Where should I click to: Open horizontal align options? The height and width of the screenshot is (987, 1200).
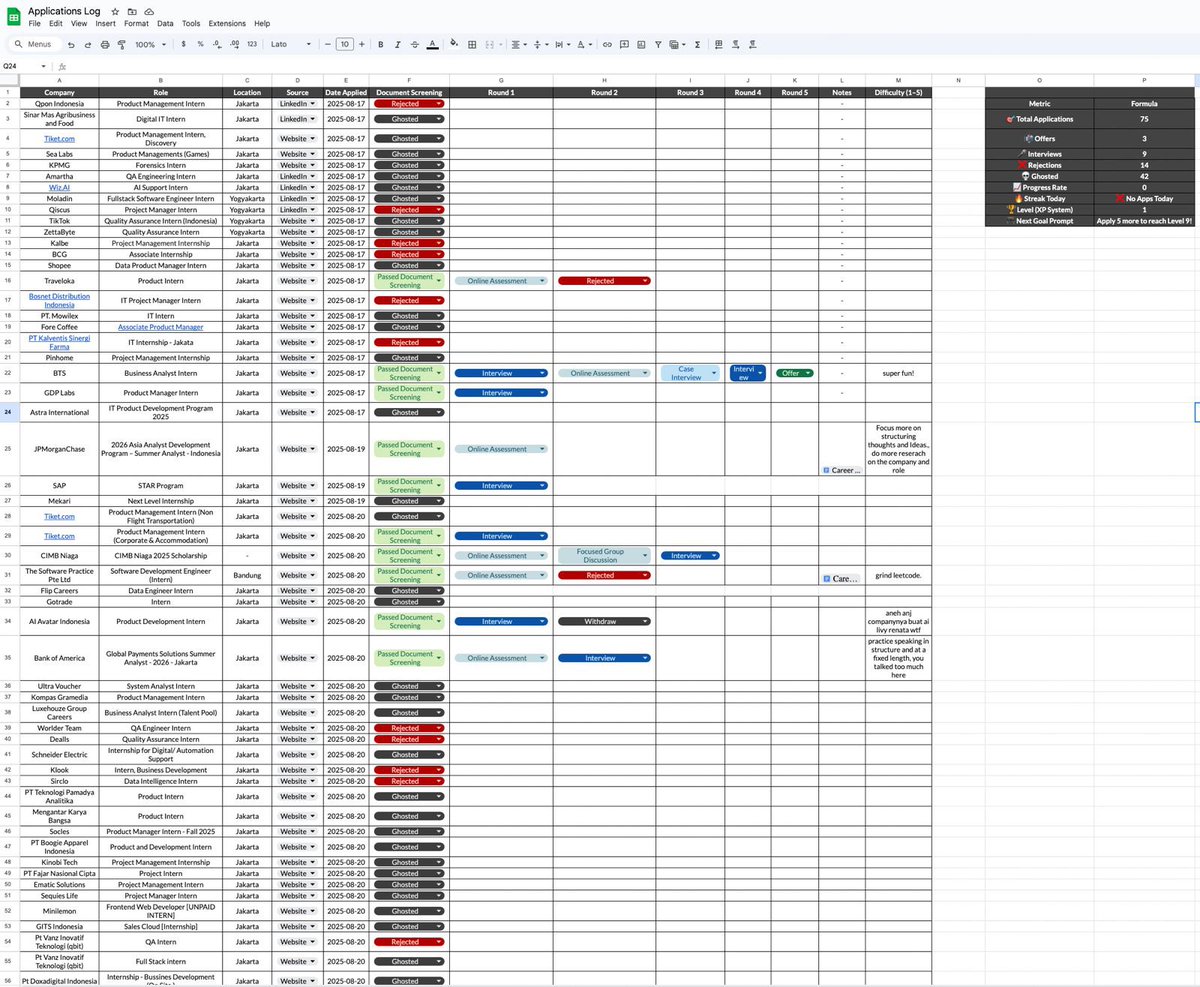pos(517,45)
